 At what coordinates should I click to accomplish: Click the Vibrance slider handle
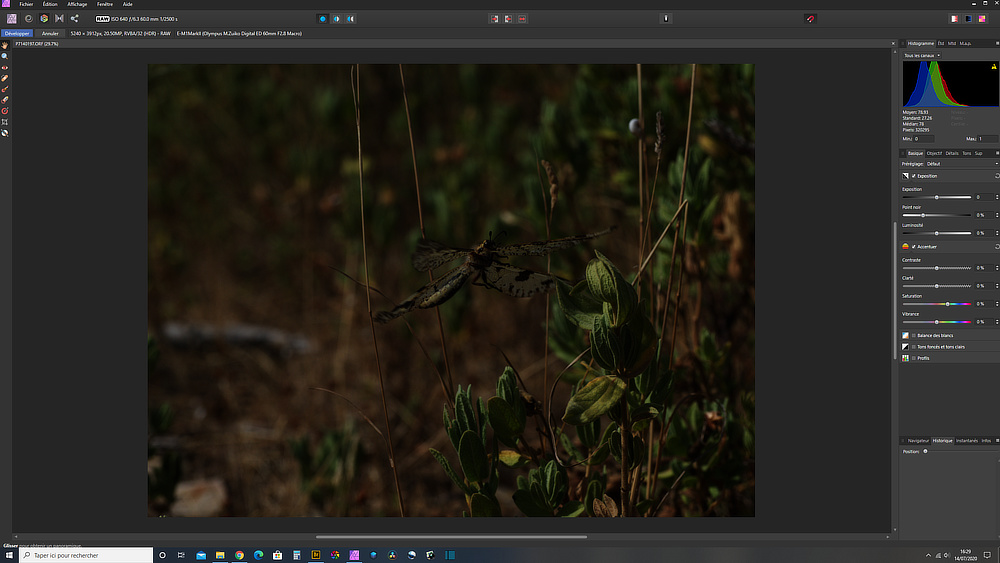coord(936,322)
